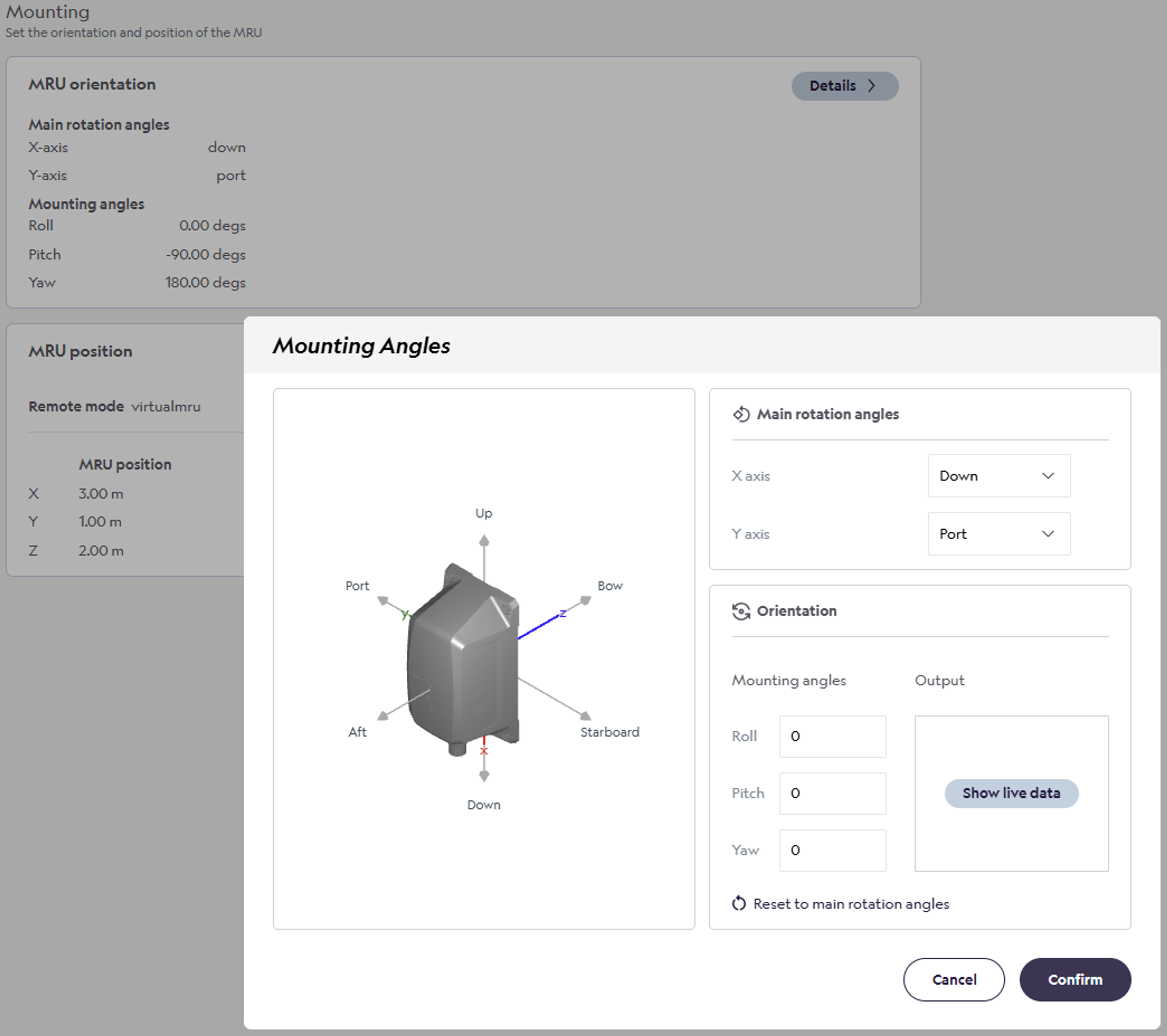Click the reset circular arrow icon
The image size is (1167, 1036).
click(739, 904)
